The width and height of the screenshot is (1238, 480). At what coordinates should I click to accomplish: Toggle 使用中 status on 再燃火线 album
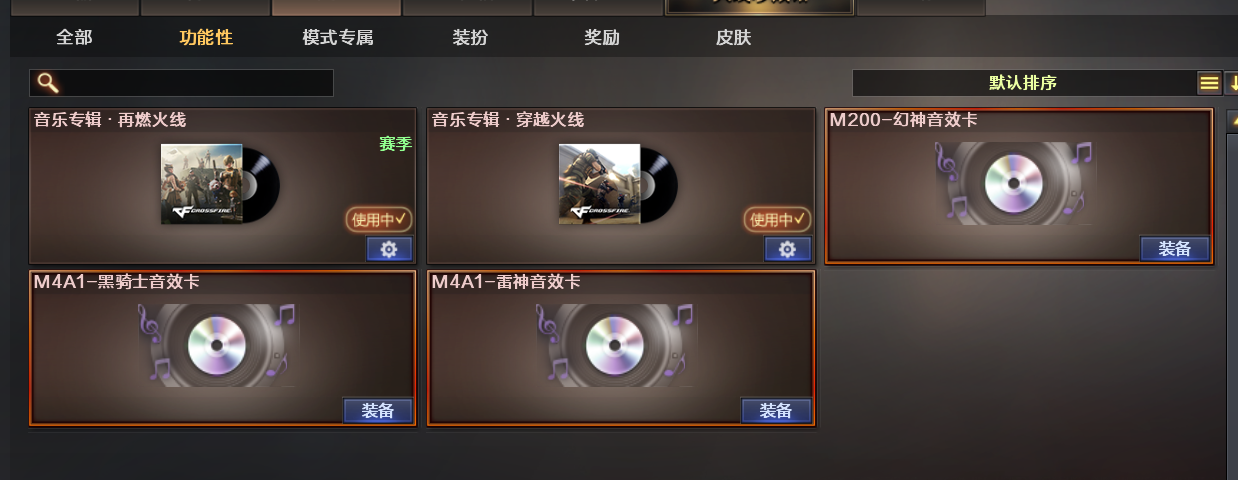click(380, 219)
